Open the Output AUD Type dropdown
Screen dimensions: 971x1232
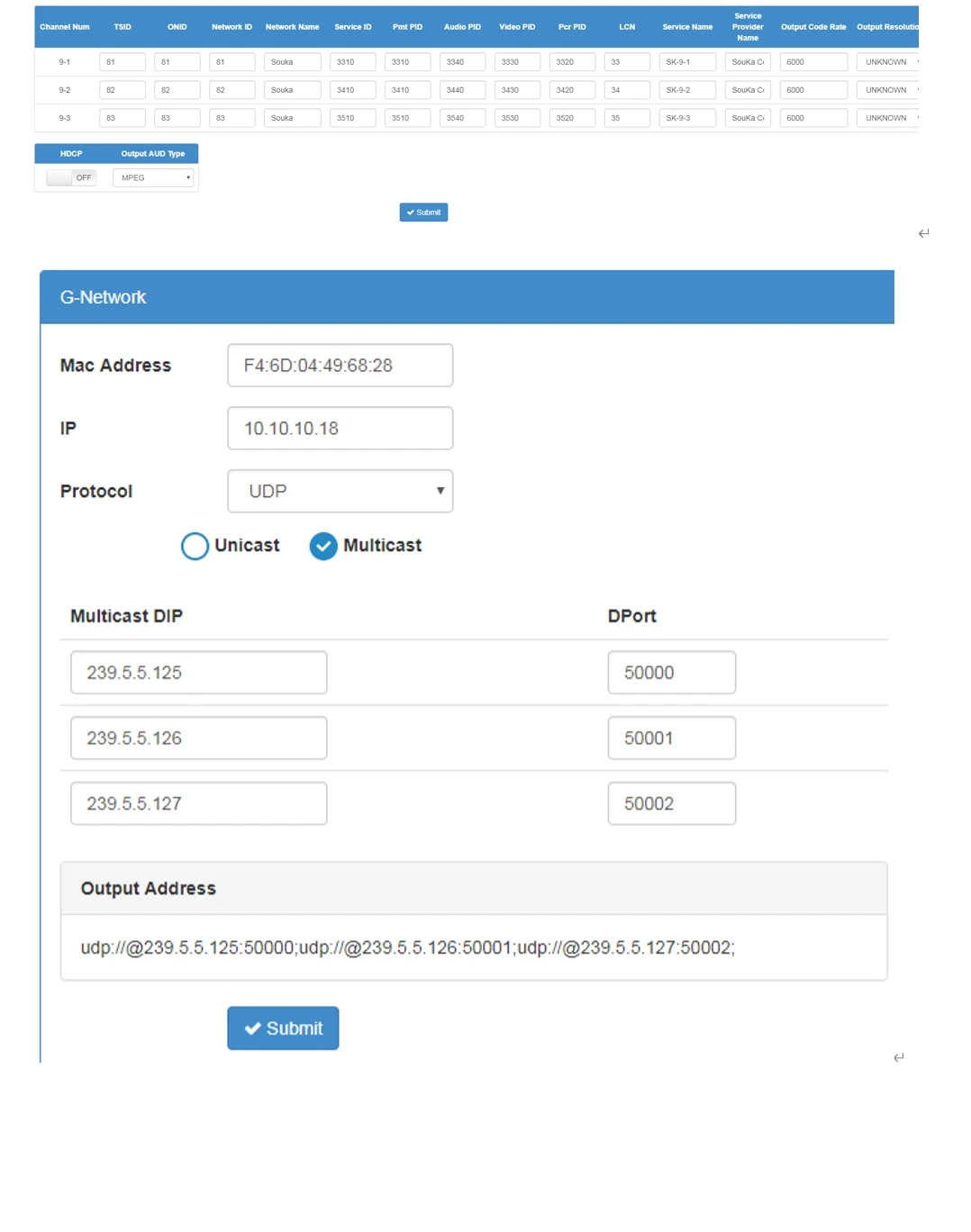[153, 177]
